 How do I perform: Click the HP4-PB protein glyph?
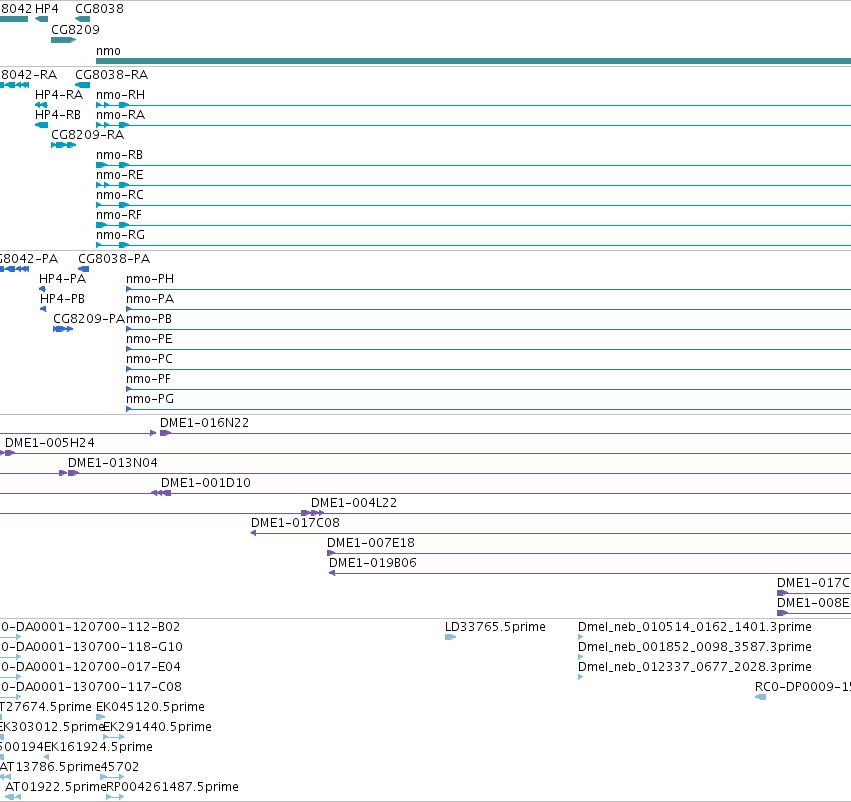pyautogui.click(x=43, y=309)
